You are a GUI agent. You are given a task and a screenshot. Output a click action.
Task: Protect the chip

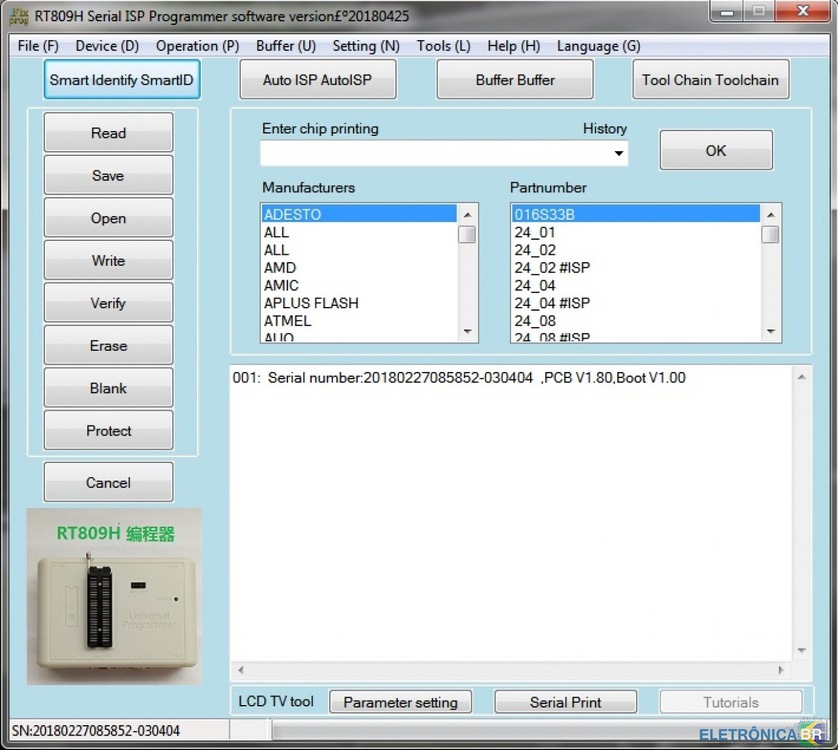[x=108, y=430]
